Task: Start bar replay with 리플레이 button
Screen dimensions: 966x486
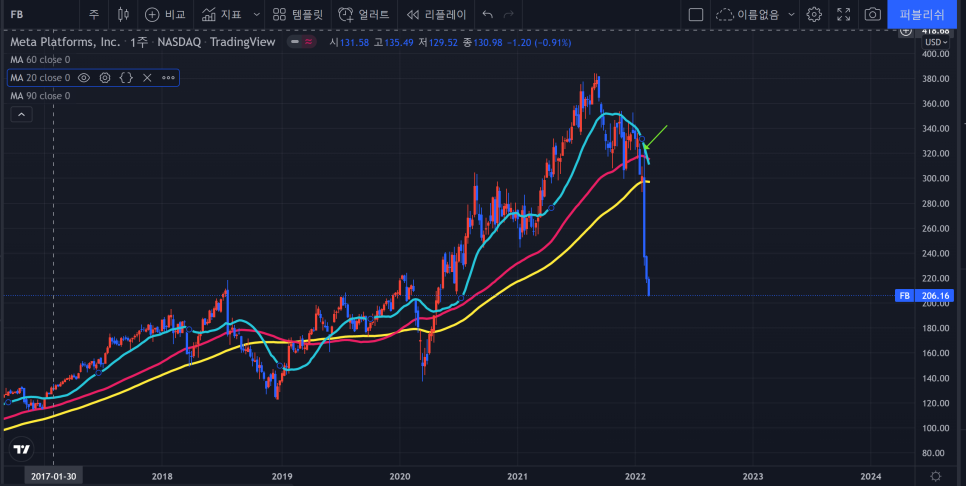Action: pyautogui.click(x=437, y=14)
